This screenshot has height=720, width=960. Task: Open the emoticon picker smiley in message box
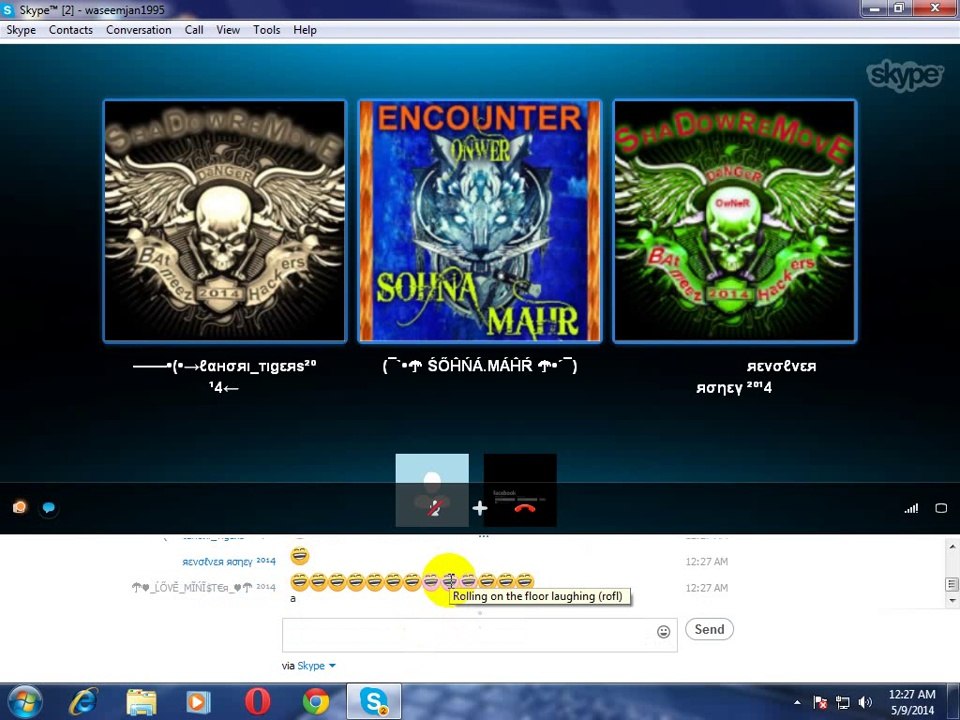tap(663, 632)
